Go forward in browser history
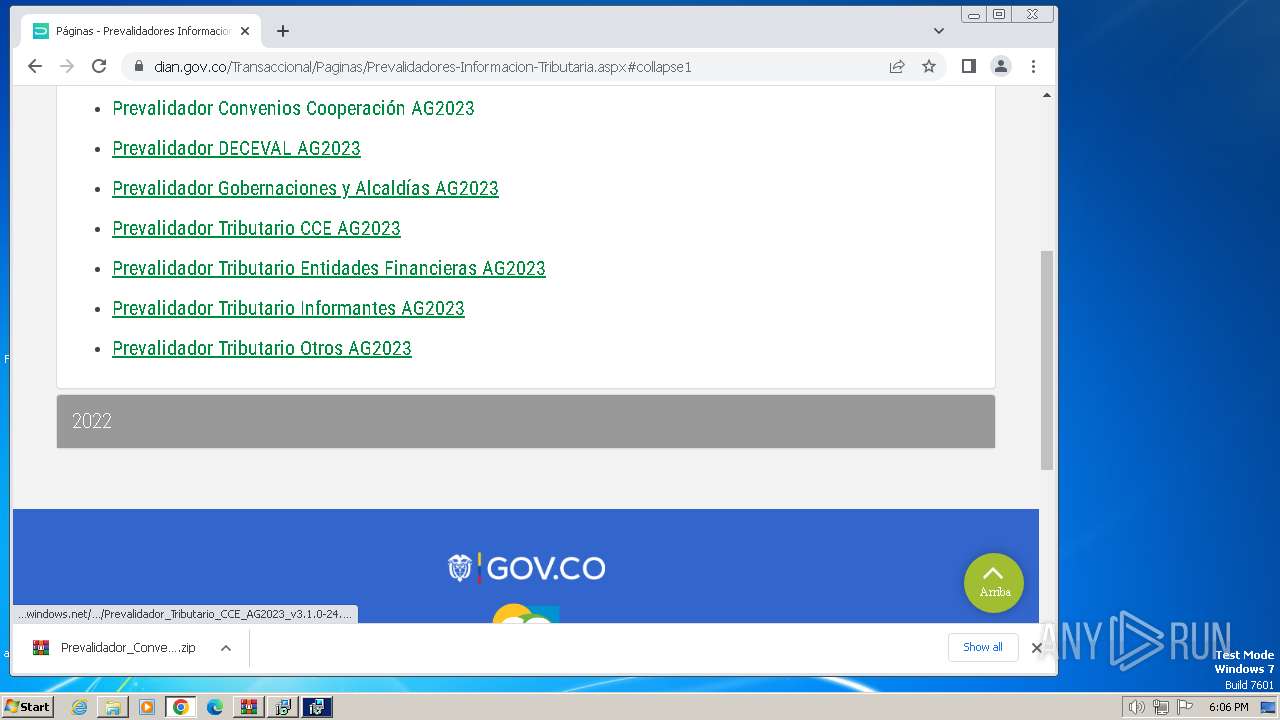 (x=67, y=66)
